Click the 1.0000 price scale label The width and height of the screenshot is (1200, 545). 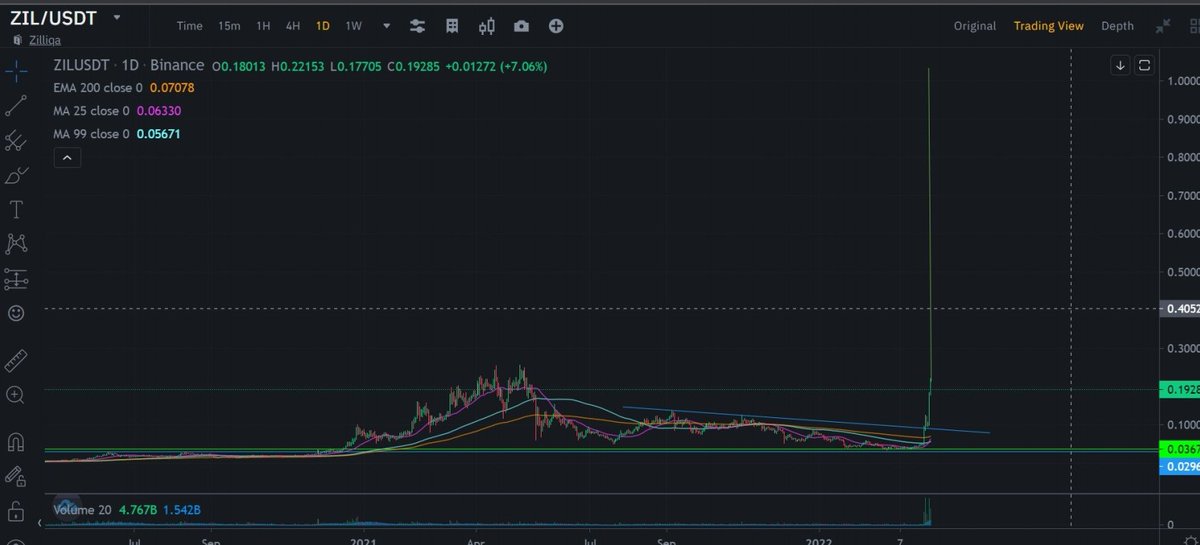tap(1183, 81)
